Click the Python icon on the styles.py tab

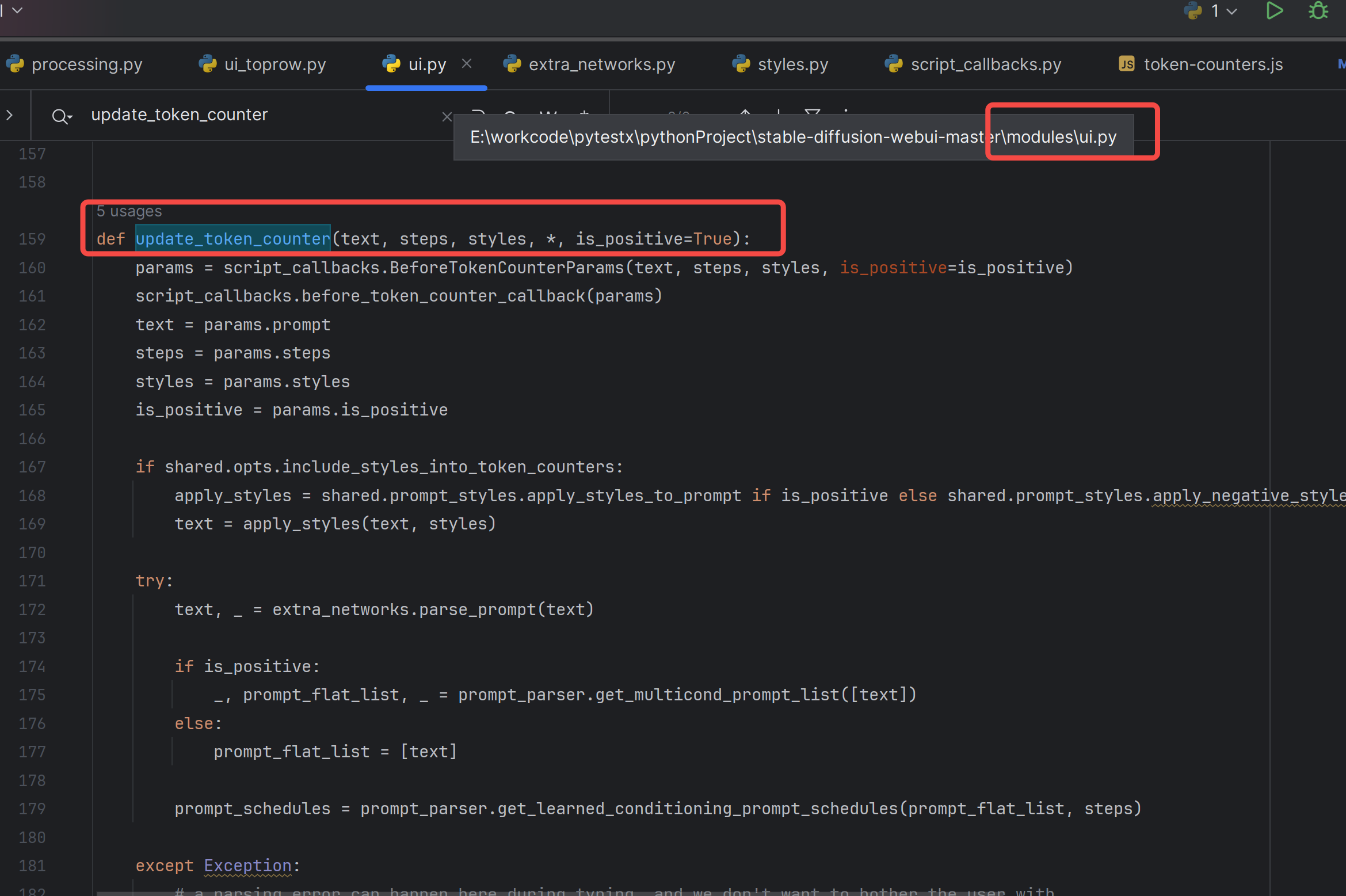[x=741, y=64]
